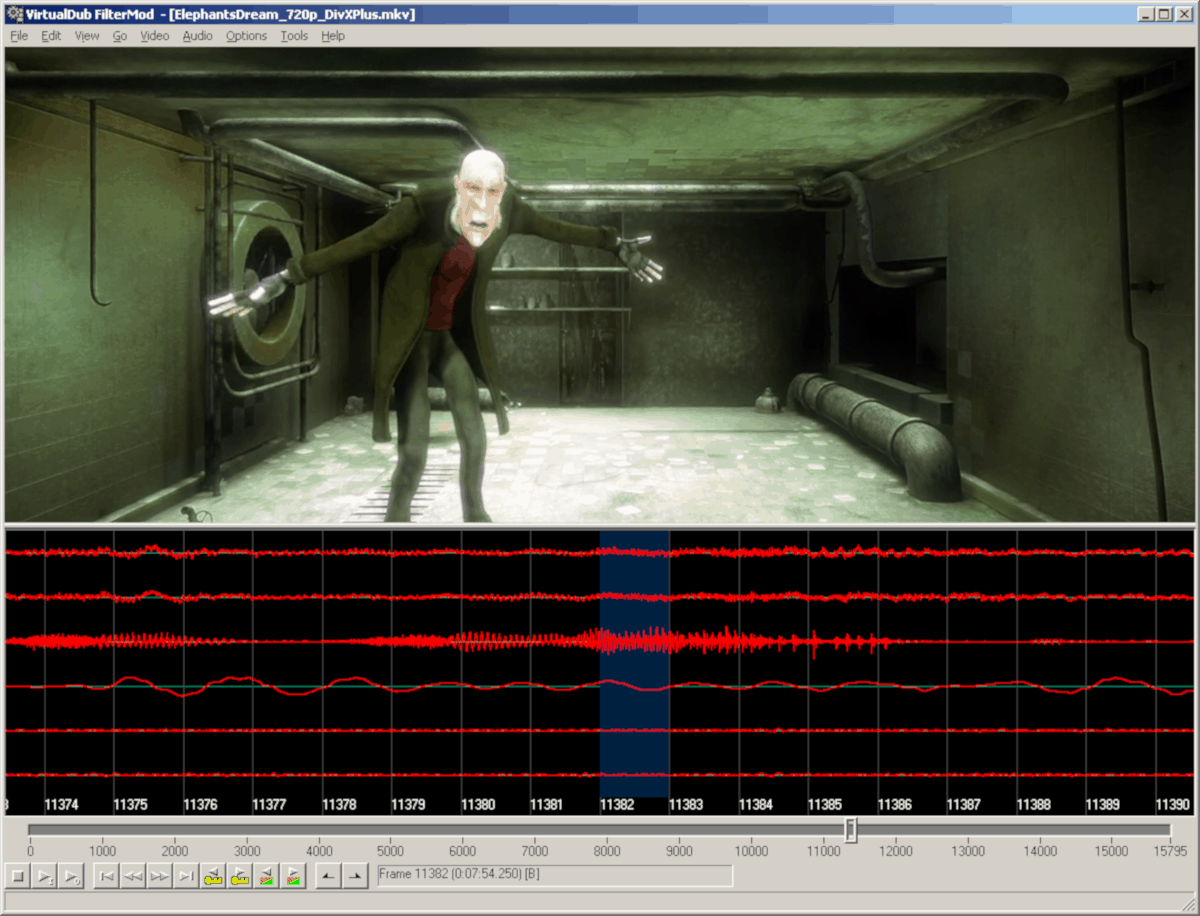Open the Help menu
1200x916 pixels.
[333, 35]
